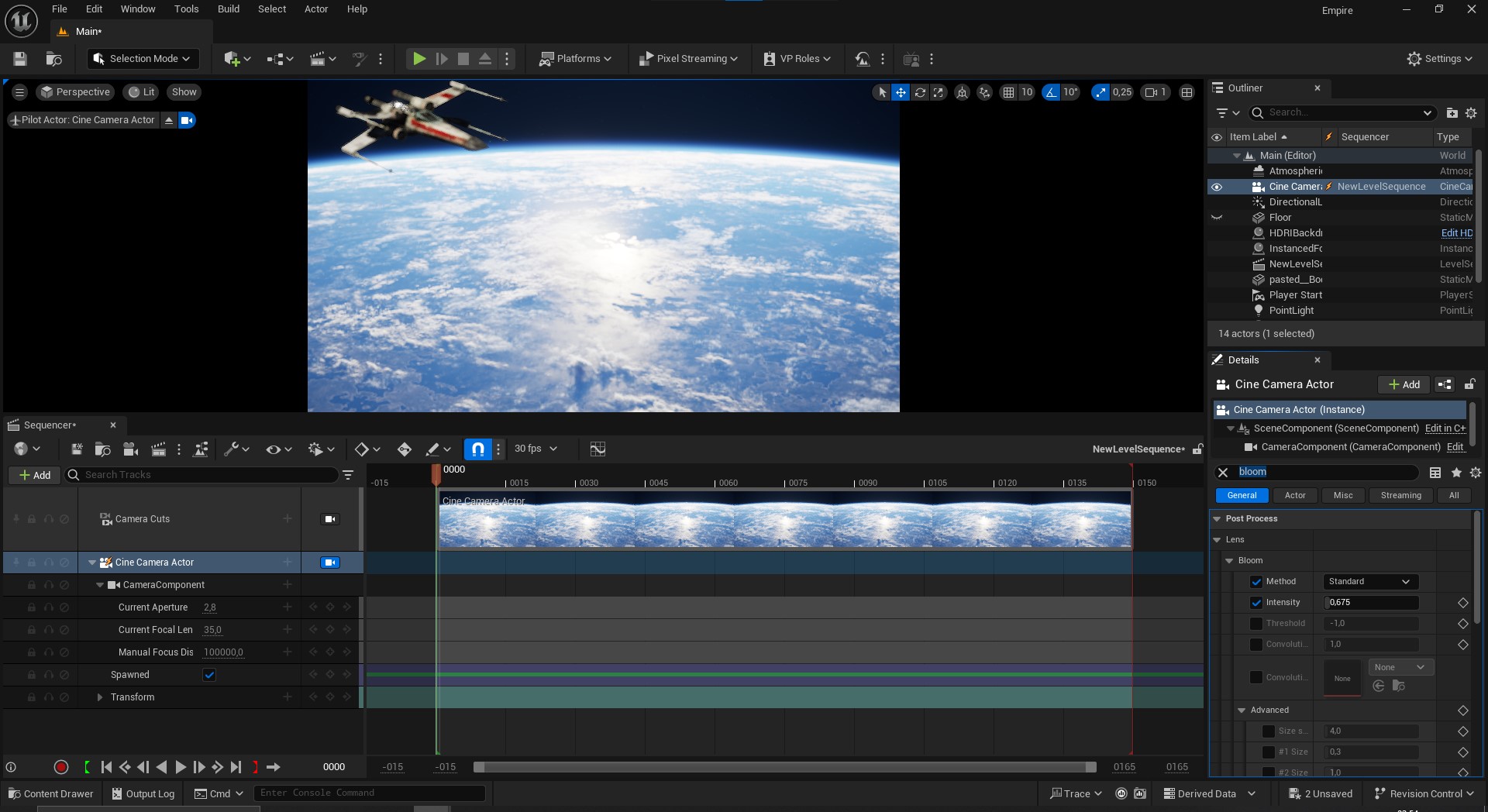Image resolution: width=1488 pixels, height=812 pixels.
Task: Open the Tools menu
Action: (186, 9)
